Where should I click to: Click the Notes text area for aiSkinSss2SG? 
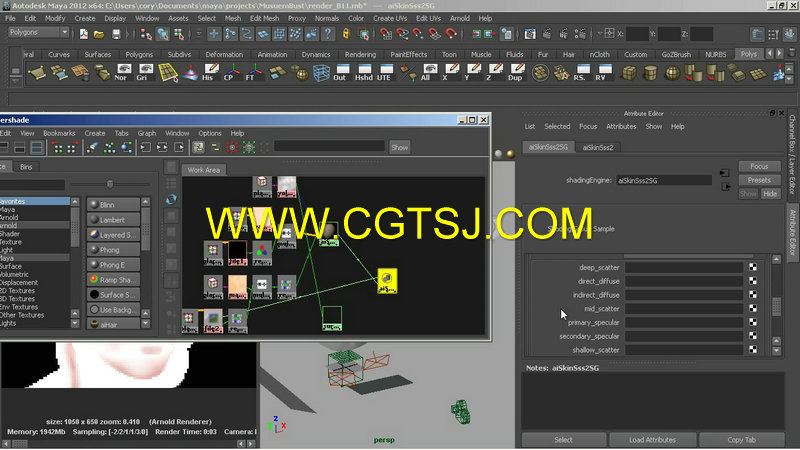653,401
